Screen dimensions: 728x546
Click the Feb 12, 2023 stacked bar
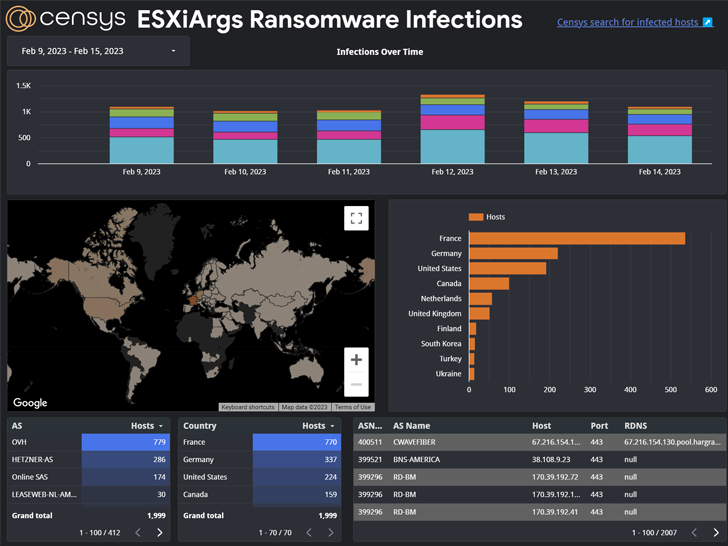(452, 130)
